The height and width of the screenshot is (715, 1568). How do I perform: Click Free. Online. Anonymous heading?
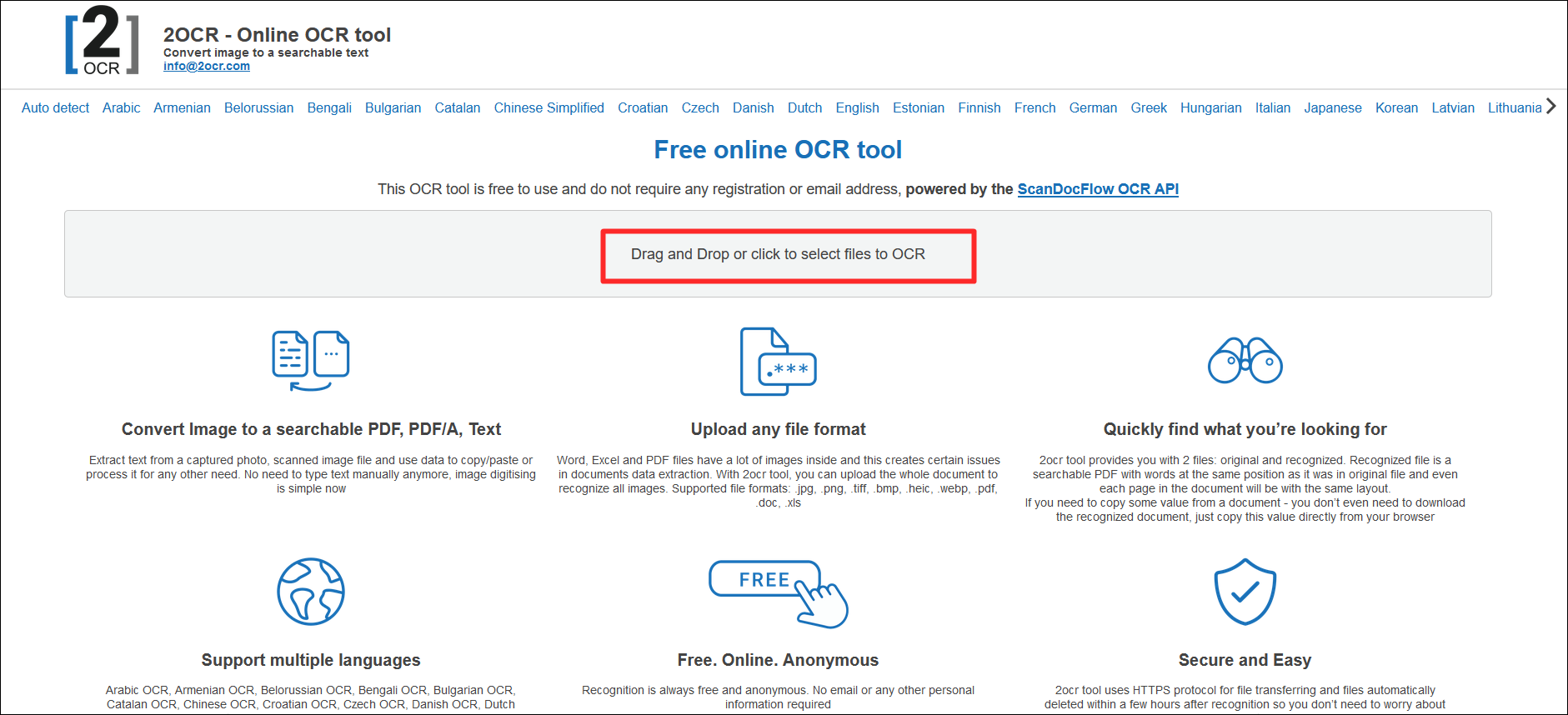(x=778, y=660)
